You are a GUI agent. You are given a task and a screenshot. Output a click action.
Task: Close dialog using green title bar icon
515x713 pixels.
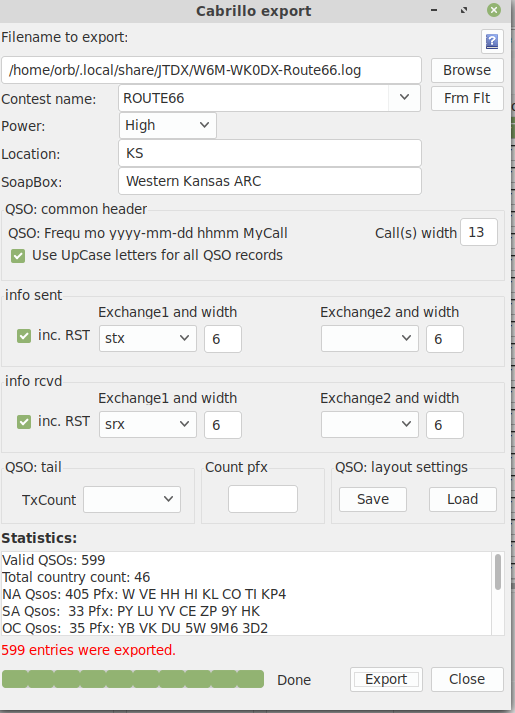click(494, 10)
